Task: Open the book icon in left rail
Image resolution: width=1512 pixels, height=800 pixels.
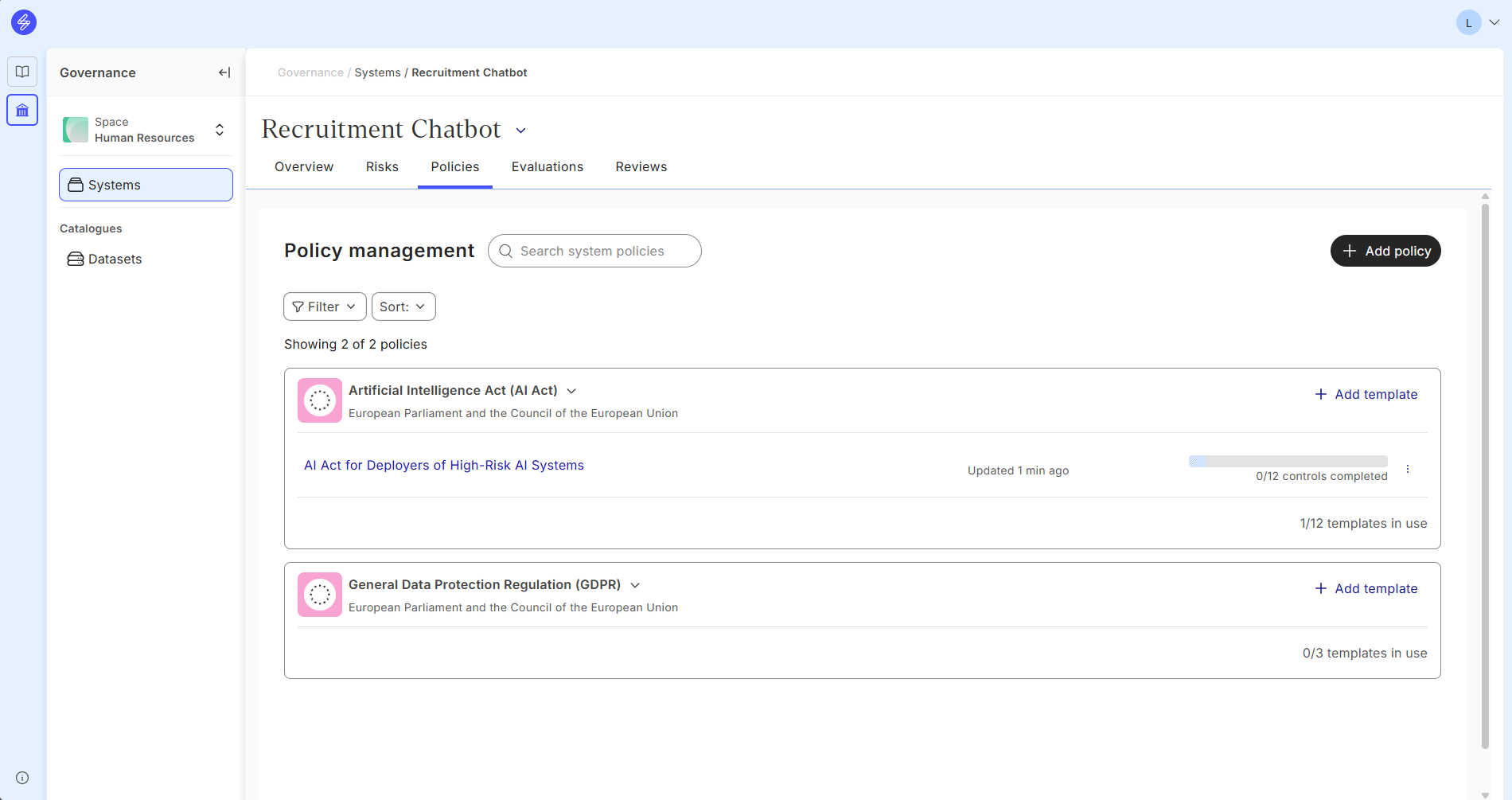Action: point(22,72)
